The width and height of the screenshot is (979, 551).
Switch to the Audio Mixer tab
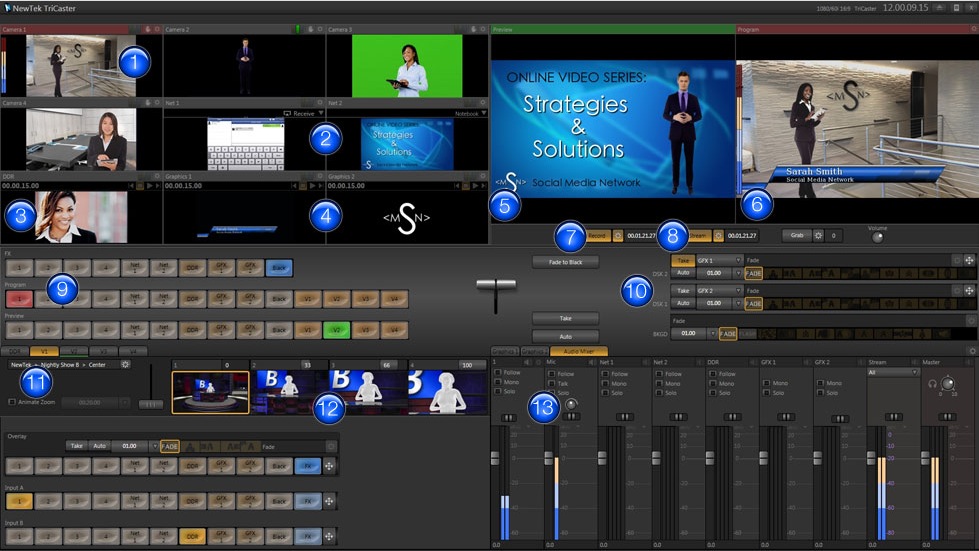pyautogui.click(x=578, y=352)
